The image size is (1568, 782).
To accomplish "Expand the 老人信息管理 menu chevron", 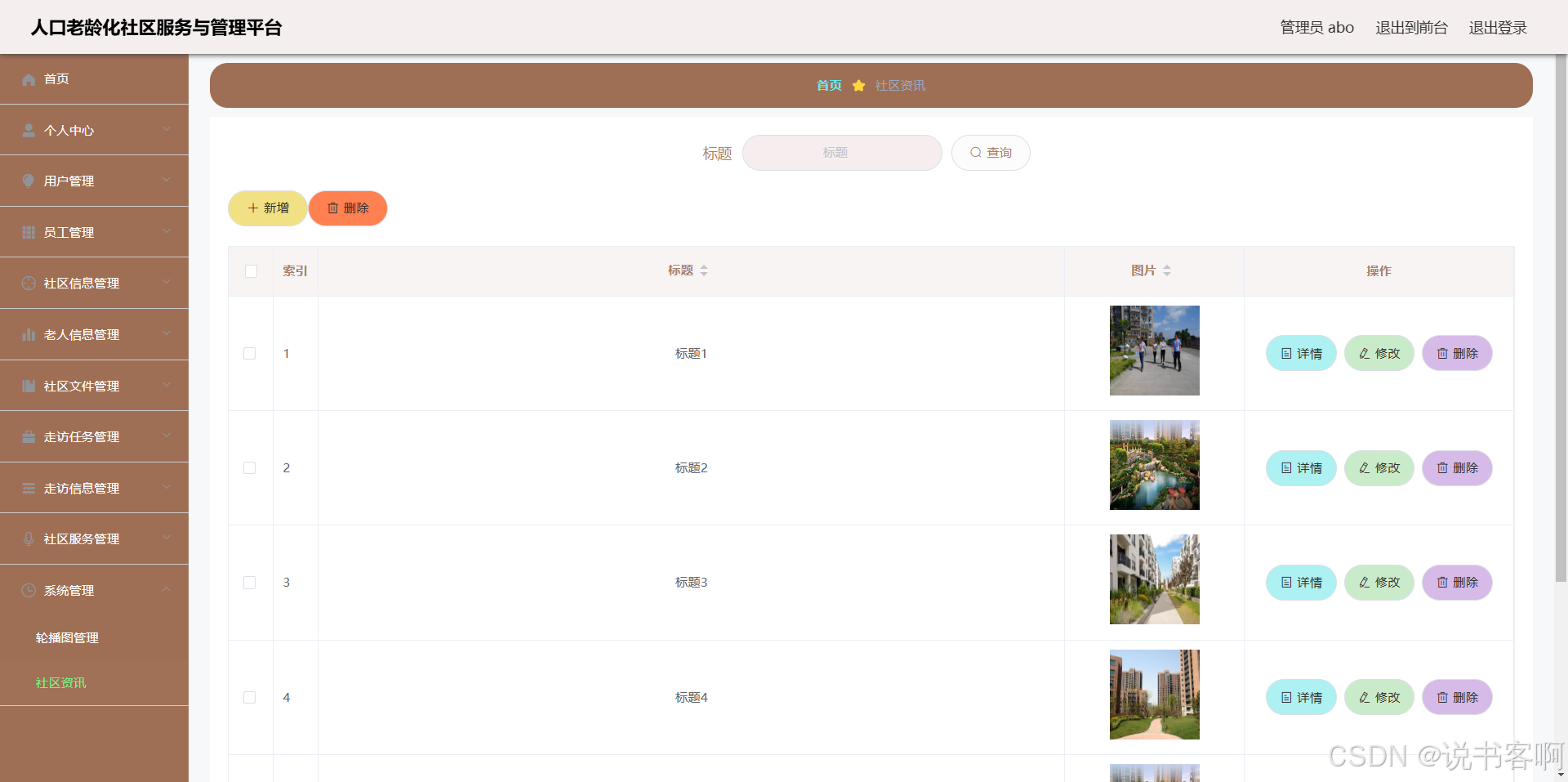I will pos(167,333).
